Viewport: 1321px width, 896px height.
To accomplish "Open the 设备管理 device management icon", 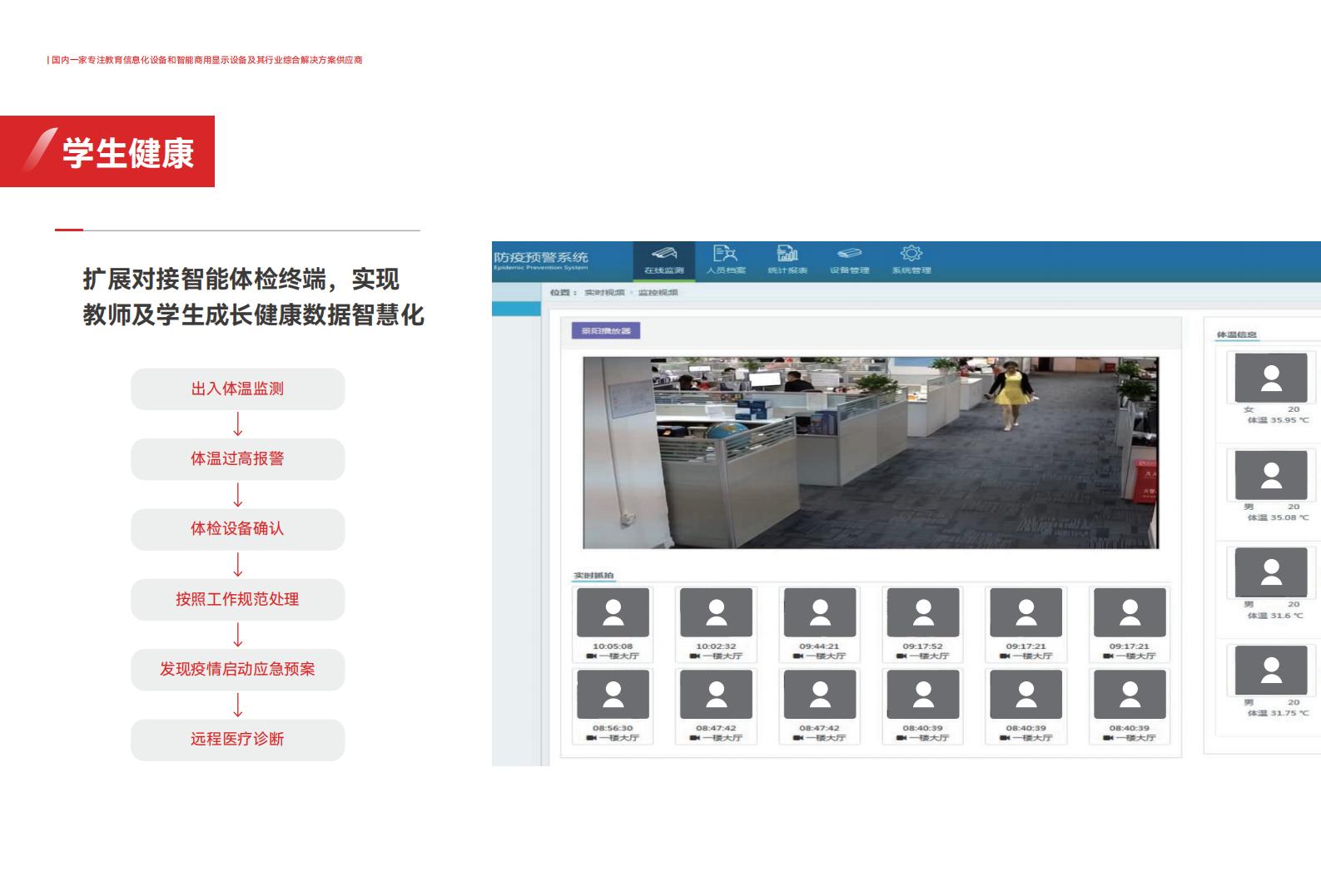I will click(x=849, y=254).
